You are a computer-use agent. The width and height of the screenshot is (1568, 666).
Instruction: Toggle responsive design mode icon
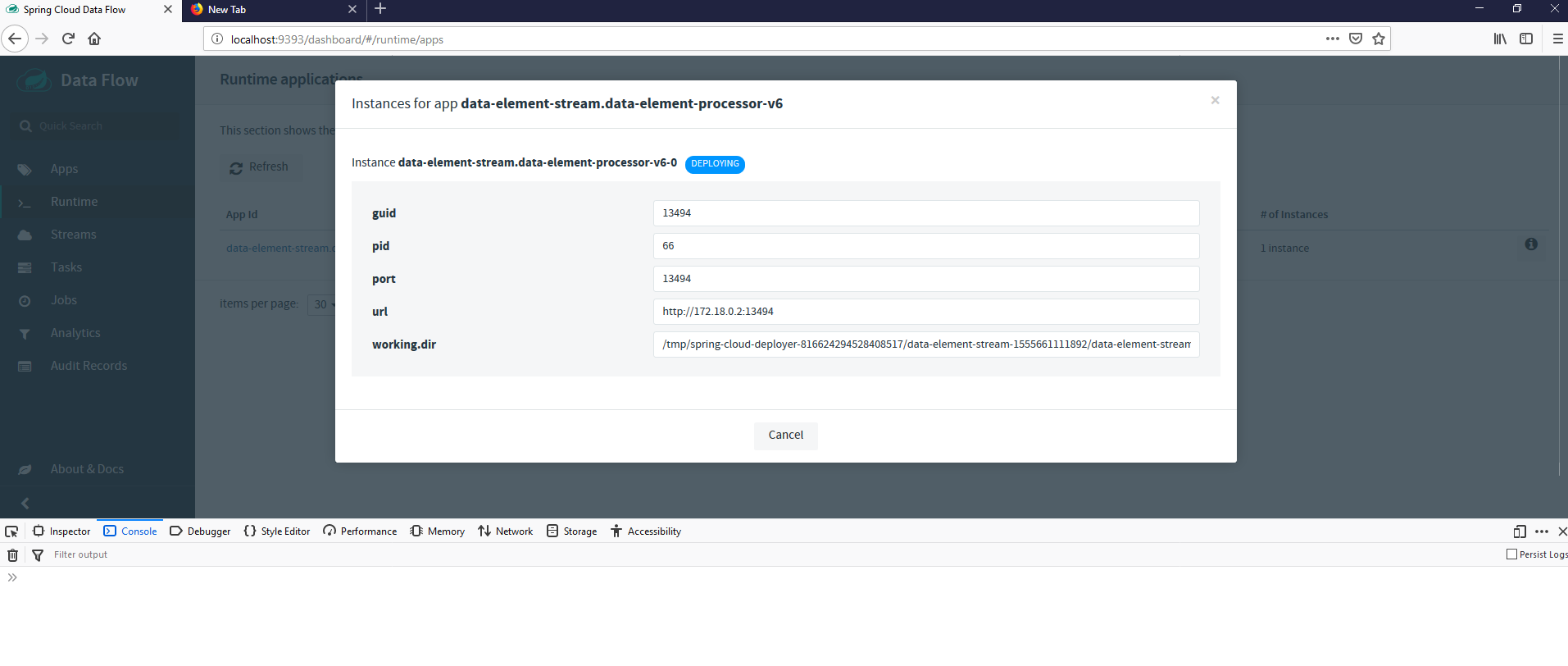point(1520,531)
